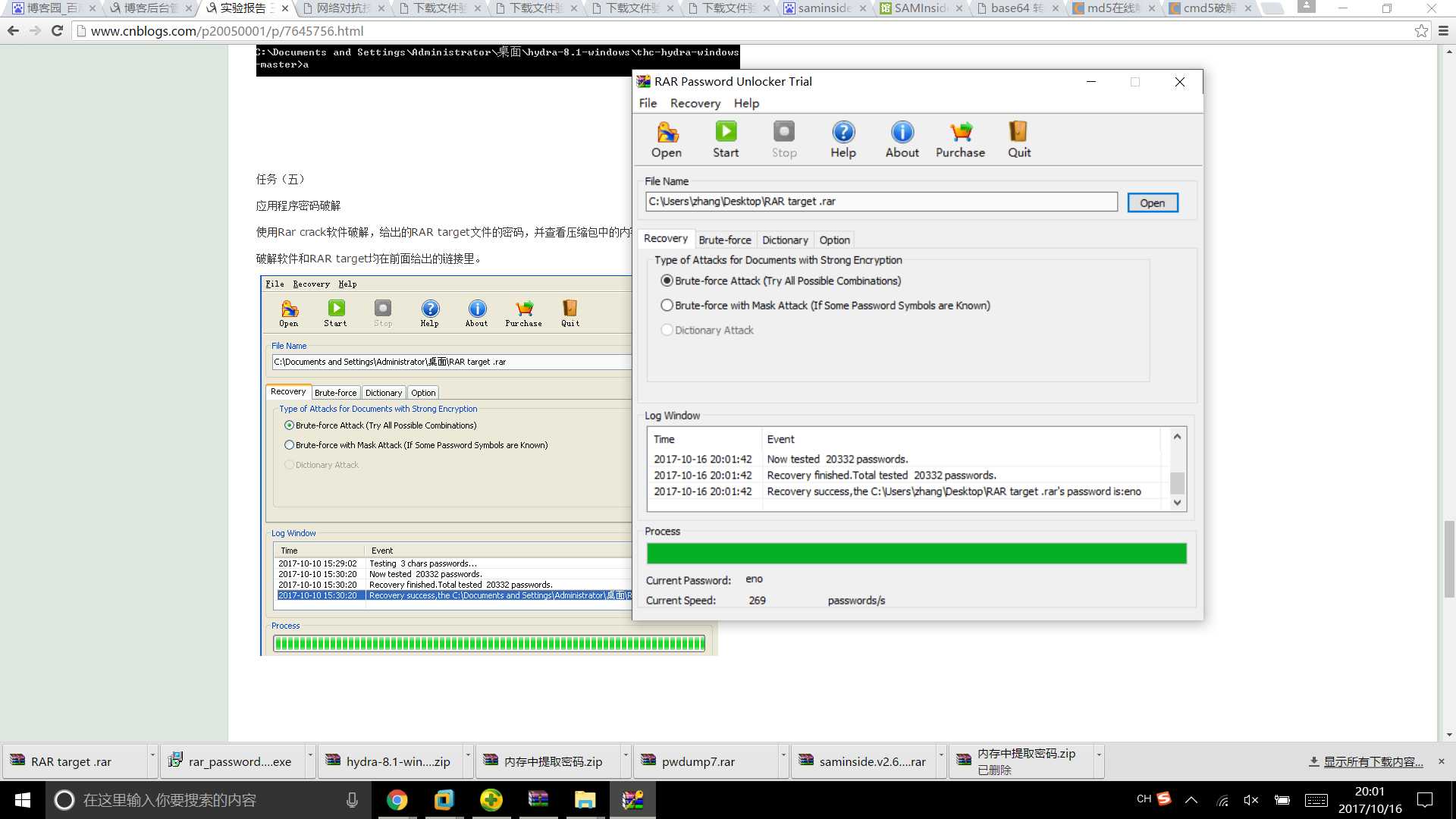Show hidden system tray icons
This screenshot has height=819, width=1456.
pos(1192,800)
